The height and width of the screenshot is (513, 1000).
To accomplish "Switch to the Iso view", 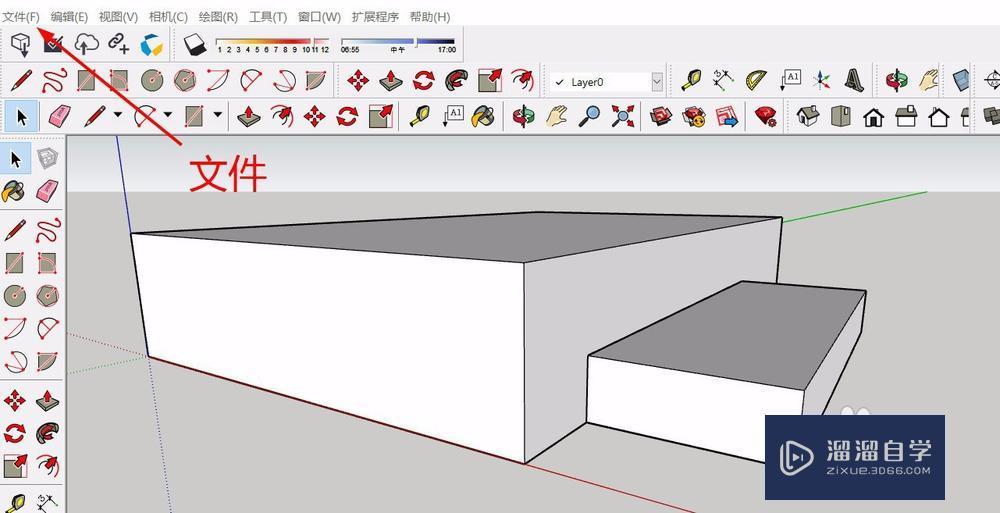I will (x=808, y=117).
